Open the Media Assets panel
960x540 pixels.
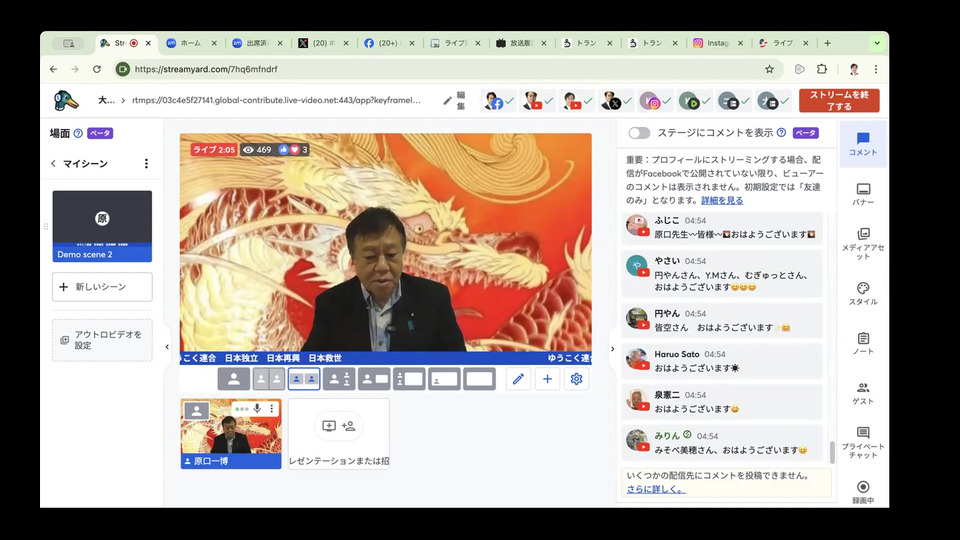(863, 243)
